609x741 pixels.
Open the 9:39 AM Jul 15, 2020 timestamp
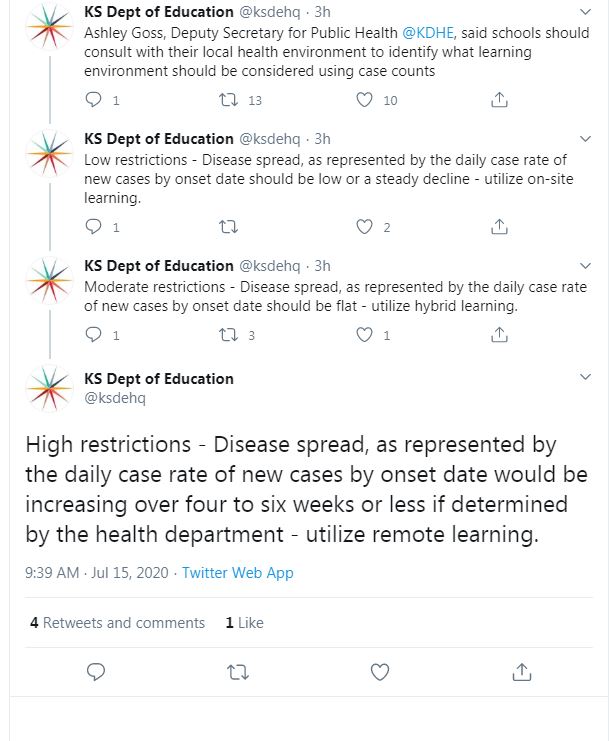point(96,573)
